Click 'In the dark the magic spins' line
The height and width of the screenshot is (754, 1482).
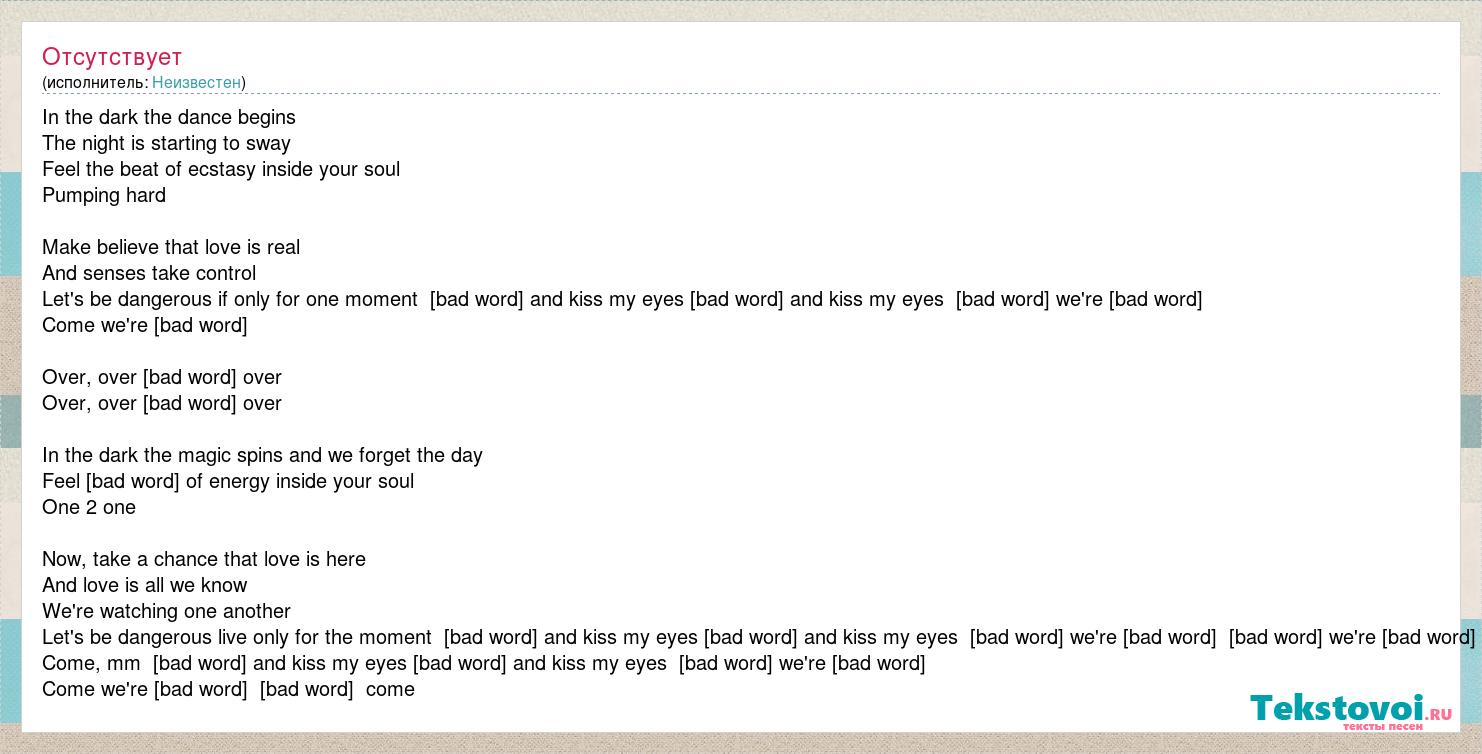tap(262, 455)
